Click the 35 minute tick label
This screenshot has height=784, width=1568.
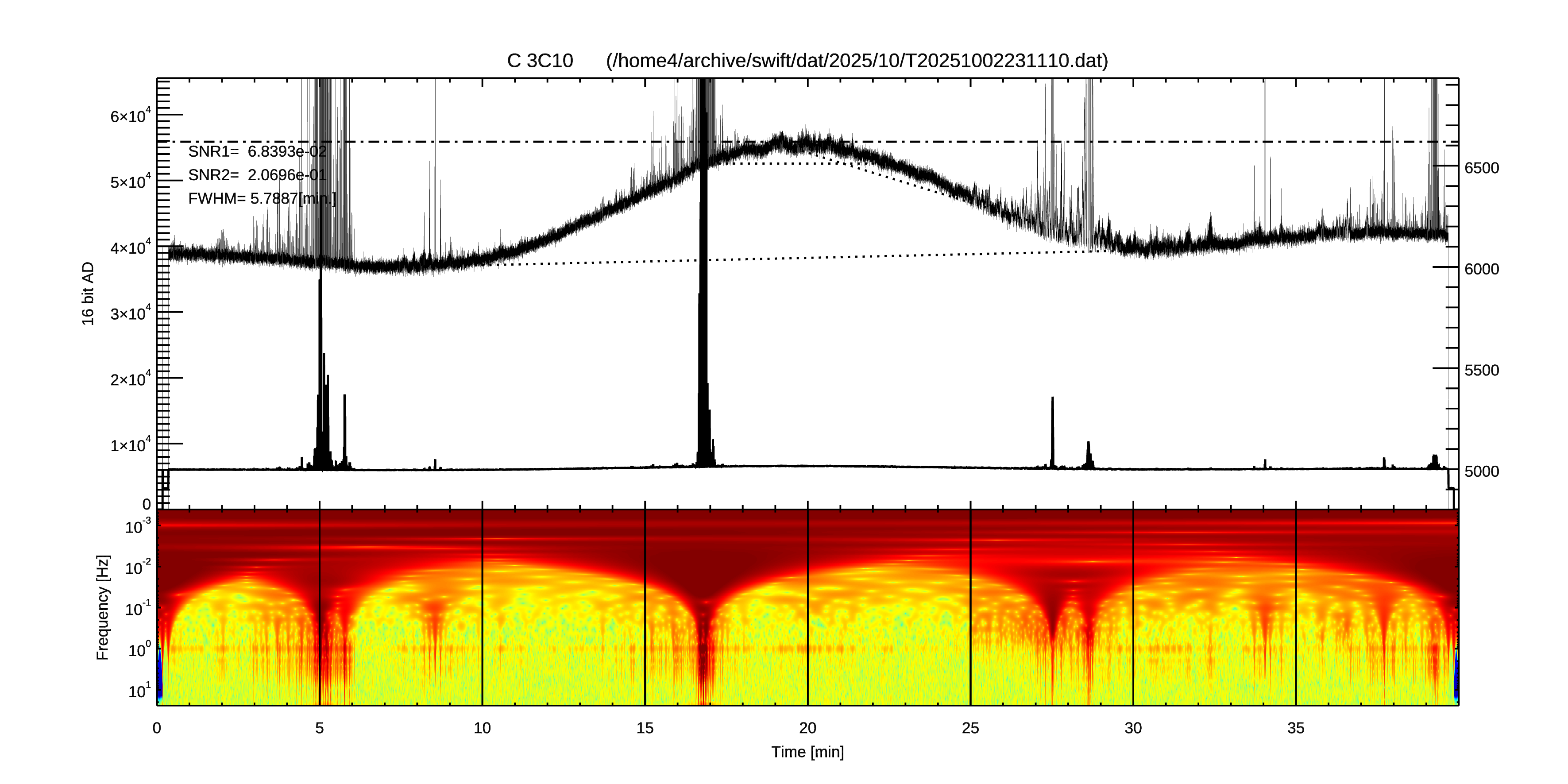(x=1295, y=728)
